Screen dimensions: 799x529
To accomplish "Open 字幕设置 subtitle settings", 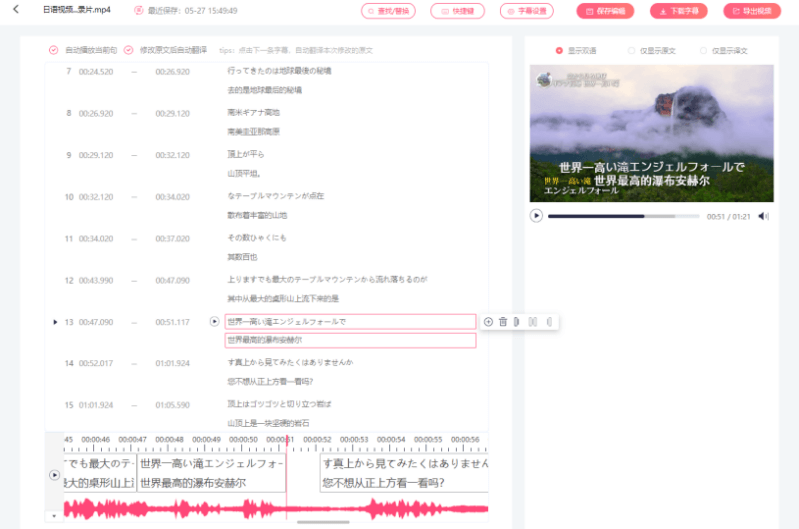I will [x=527, y=11].
